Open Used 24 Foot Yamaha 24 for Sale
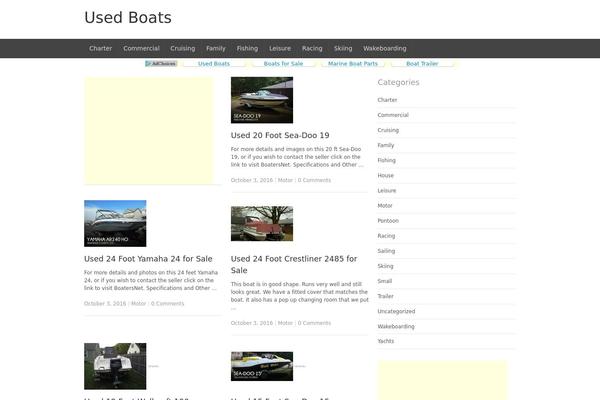 click(148, 259)
